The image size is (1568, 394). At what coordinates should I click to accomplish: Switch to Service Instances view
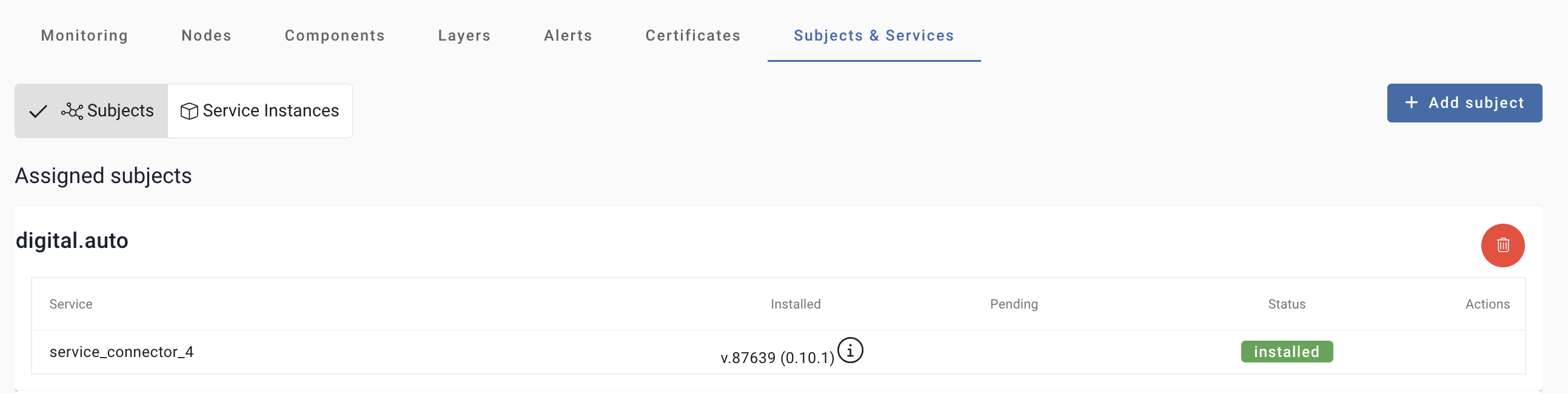(260, 111)
